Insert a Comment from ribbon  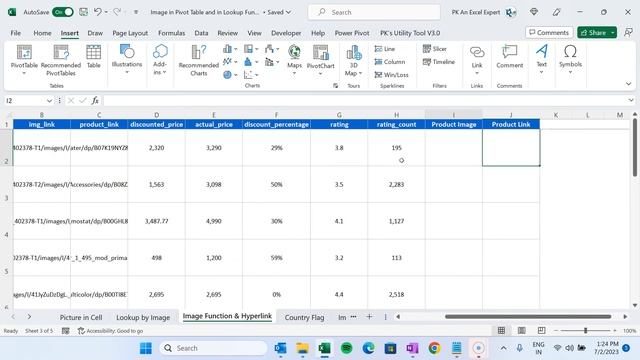pyautogui.click(x=509, y=57)
